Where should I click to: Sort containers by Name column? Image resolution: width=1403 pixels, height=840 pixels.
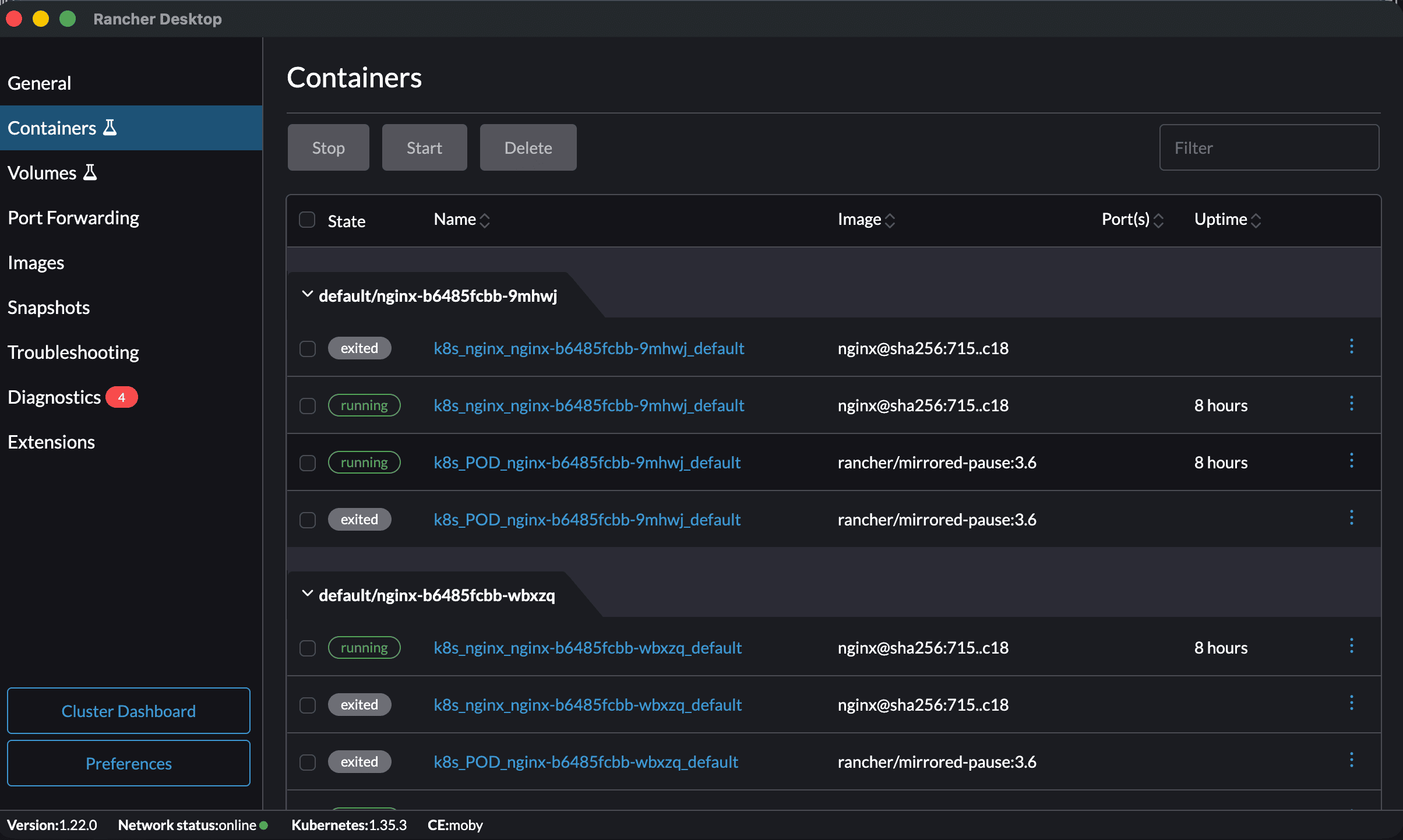tap(485, 220)
